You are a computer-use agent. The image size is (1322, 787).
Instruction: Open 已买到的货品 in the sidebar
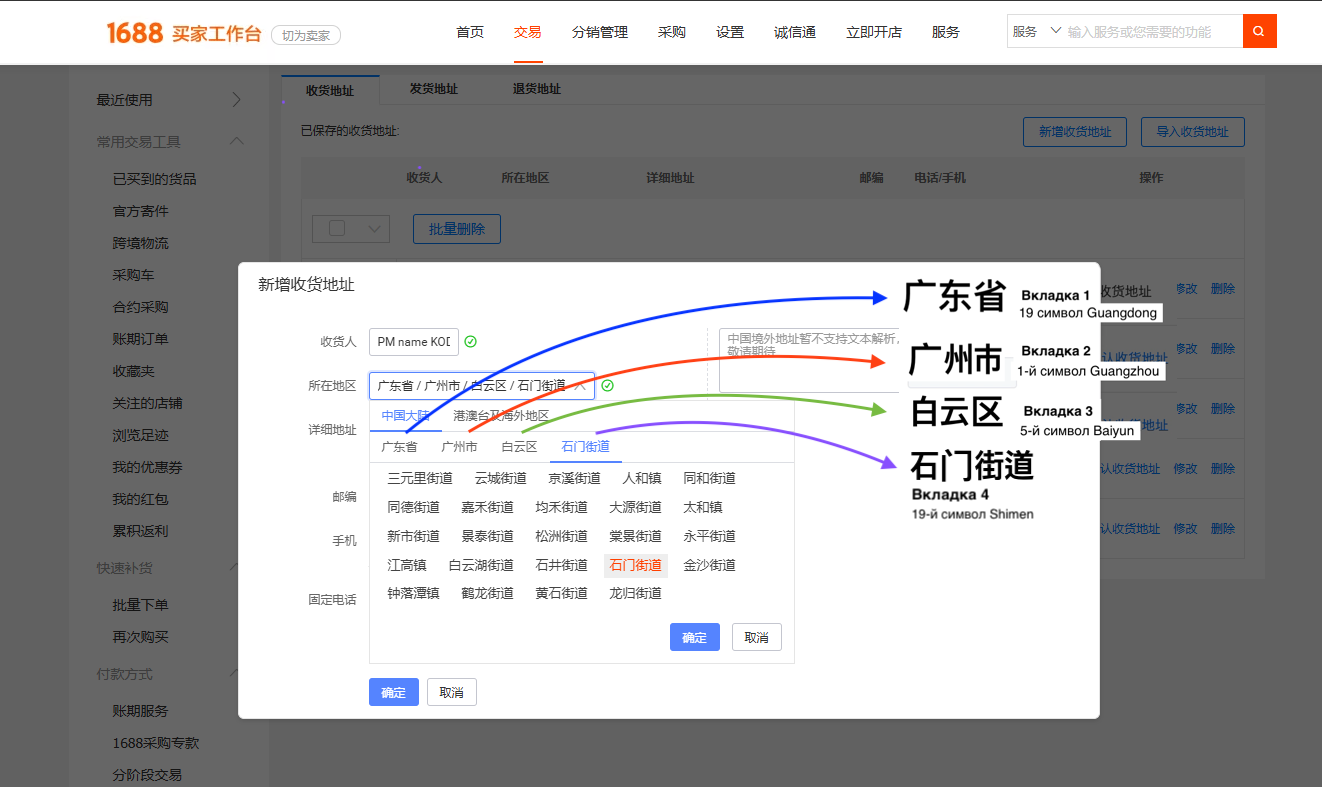point(154,179)
